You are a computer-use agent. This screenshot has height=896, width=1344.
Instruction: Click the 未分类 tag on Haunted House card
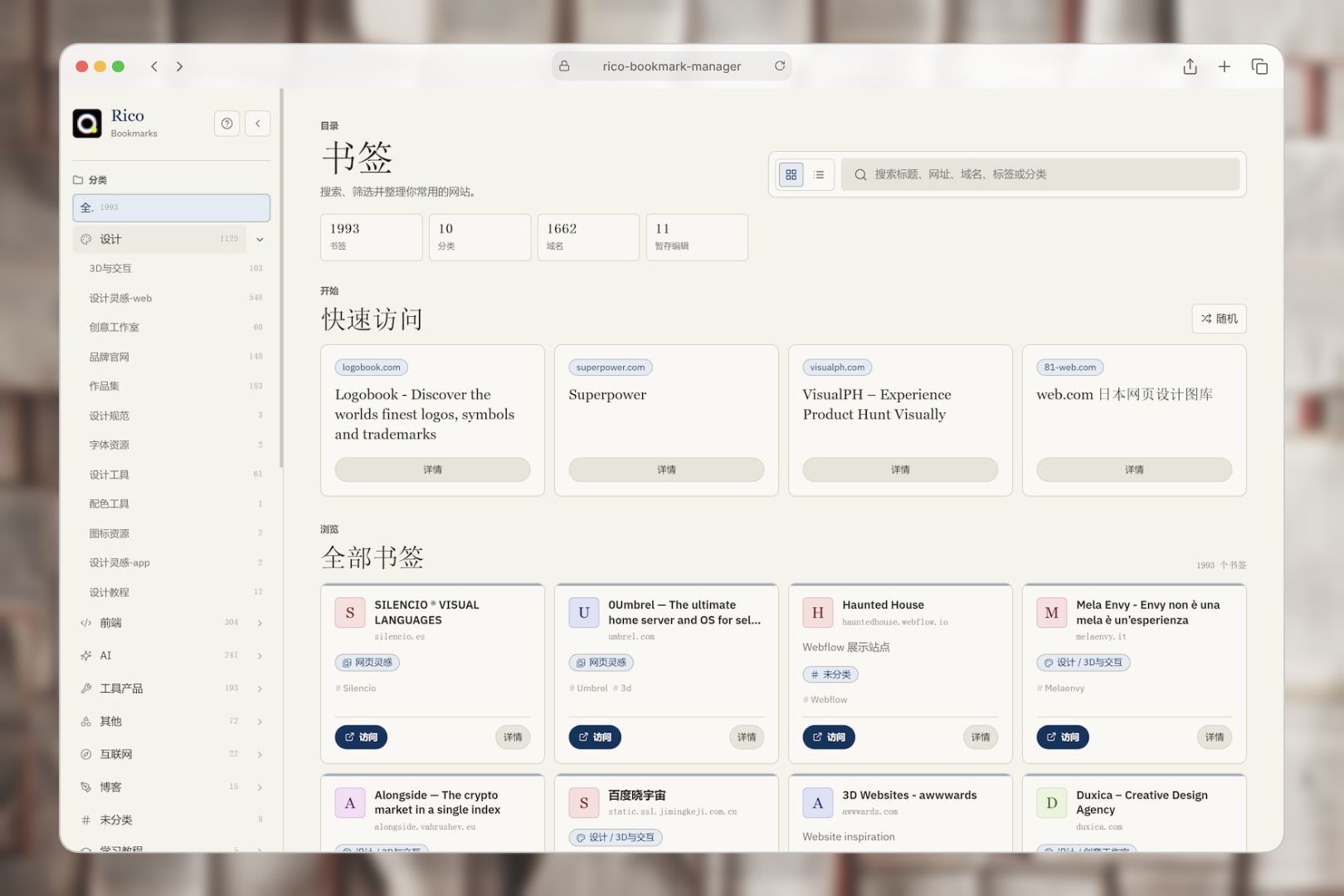[830, 674]
